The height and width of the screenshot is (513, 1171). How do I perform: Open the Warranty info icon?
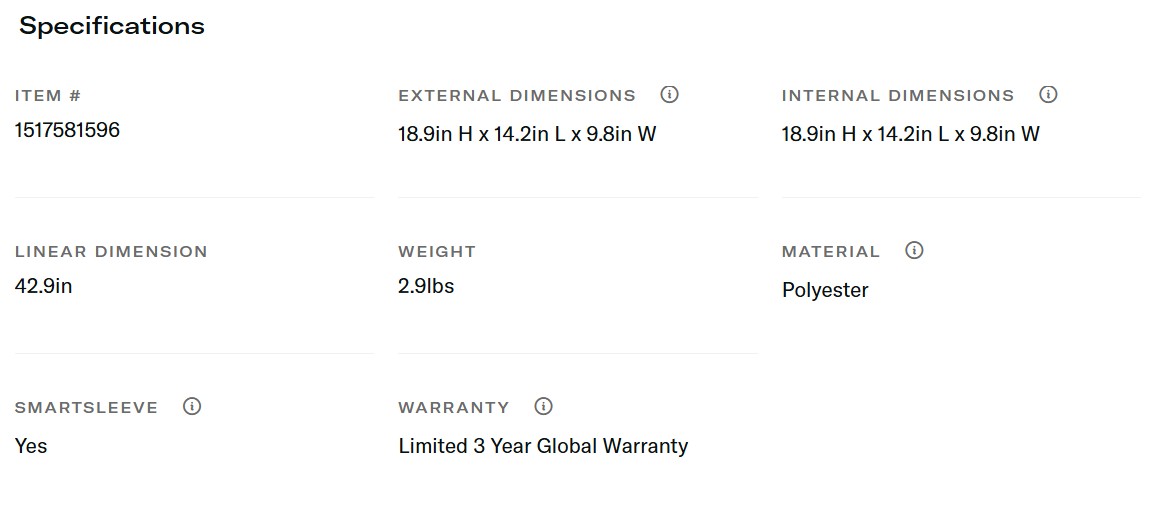point(544,407)
